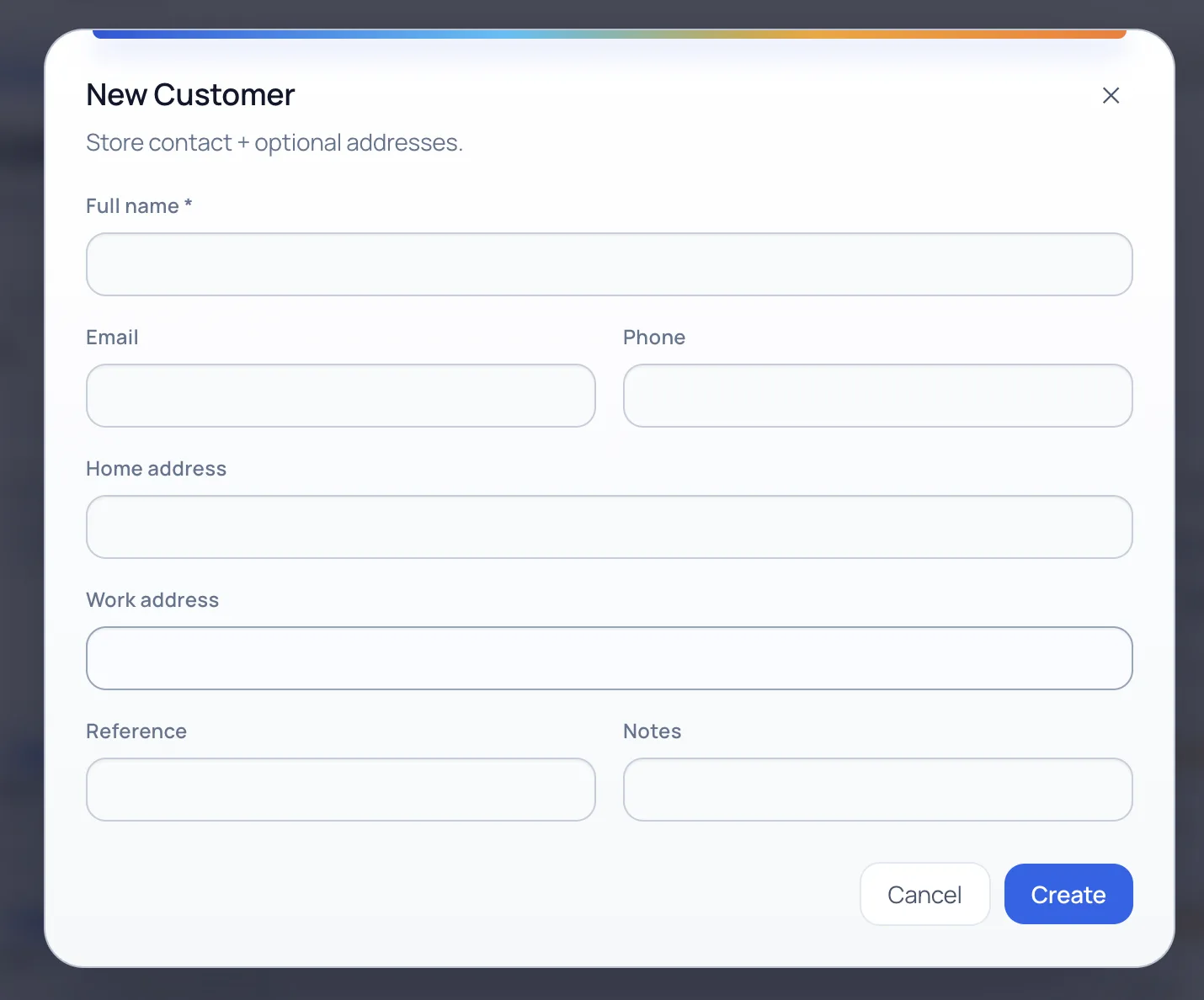This screenshot has height=1000, width=1204.
Task: Click inside the Email input
Action: pos(340,396)
